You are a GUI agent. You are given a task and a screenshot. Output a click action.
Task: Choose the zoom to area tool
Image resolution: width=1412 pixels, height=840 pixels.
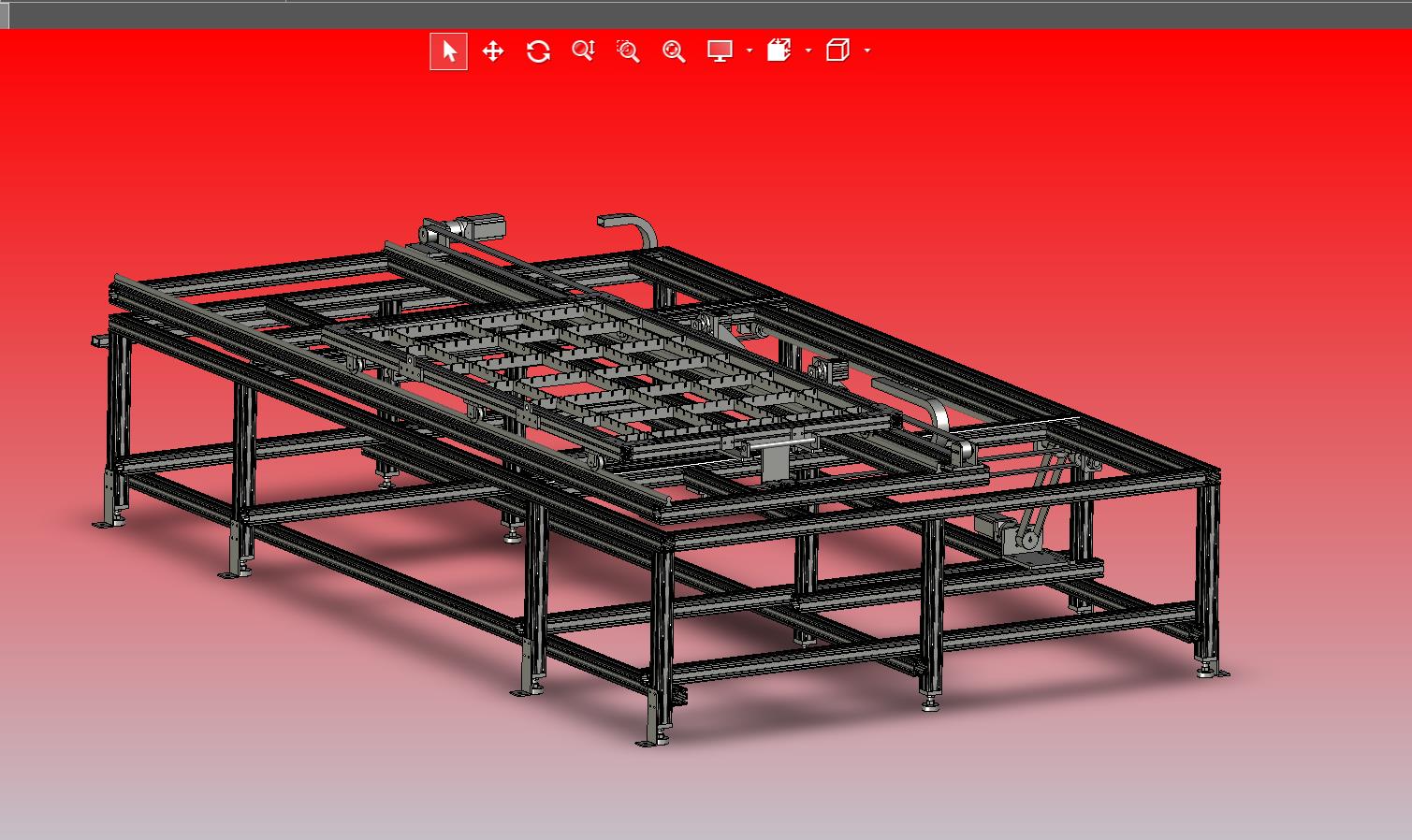tap(628, 51)
